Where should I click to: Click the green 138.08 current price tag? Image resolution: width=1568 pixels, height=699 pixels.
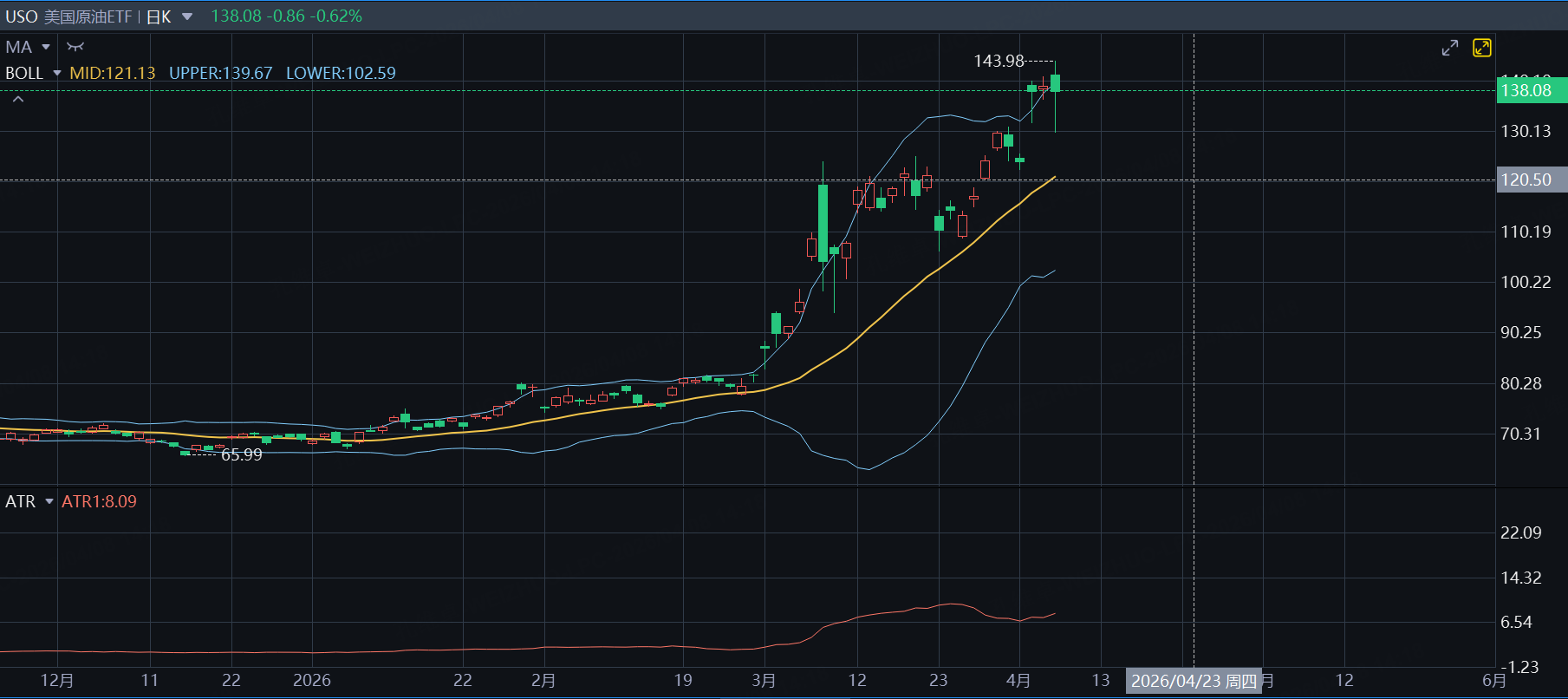pos(1530,90)
